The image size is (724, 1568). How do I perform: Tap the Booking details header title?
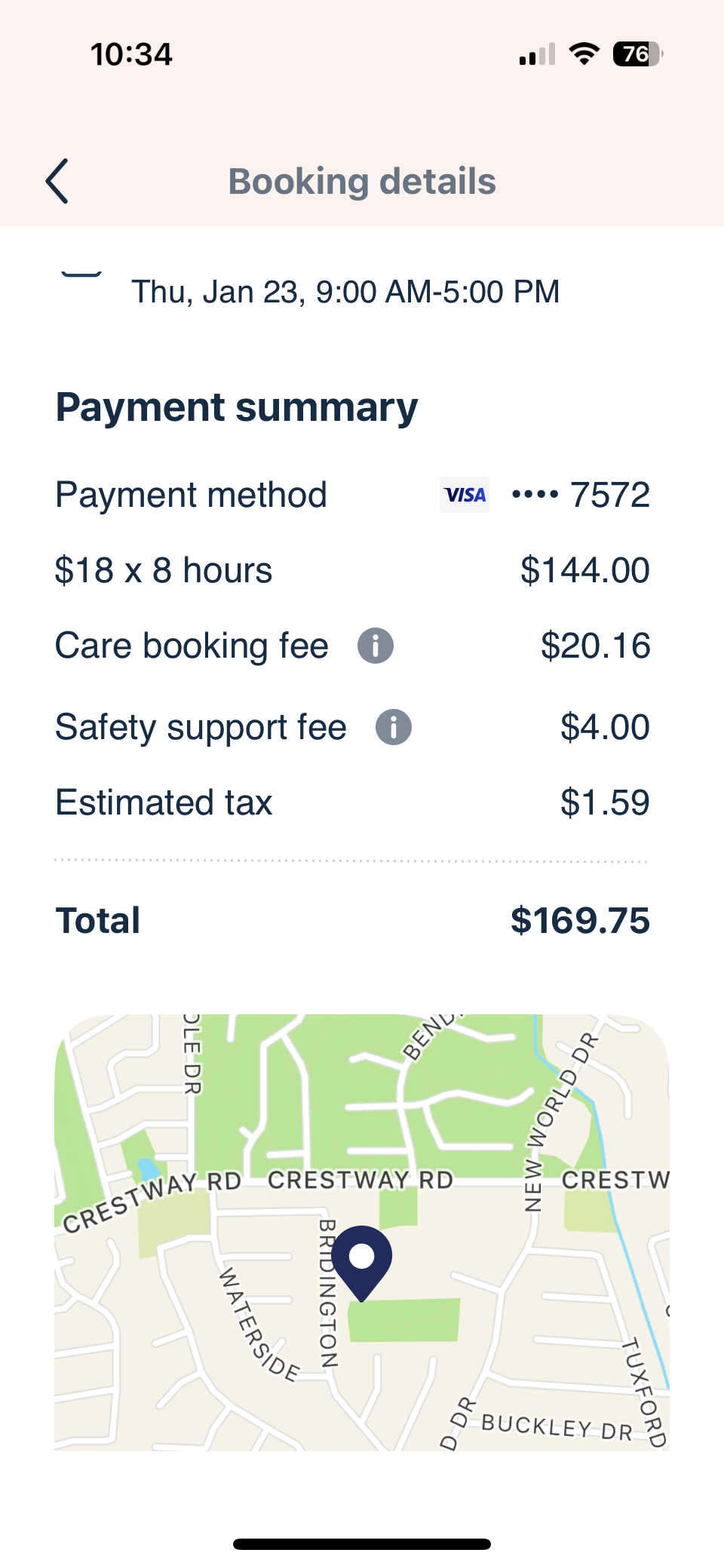coord(362,182)
